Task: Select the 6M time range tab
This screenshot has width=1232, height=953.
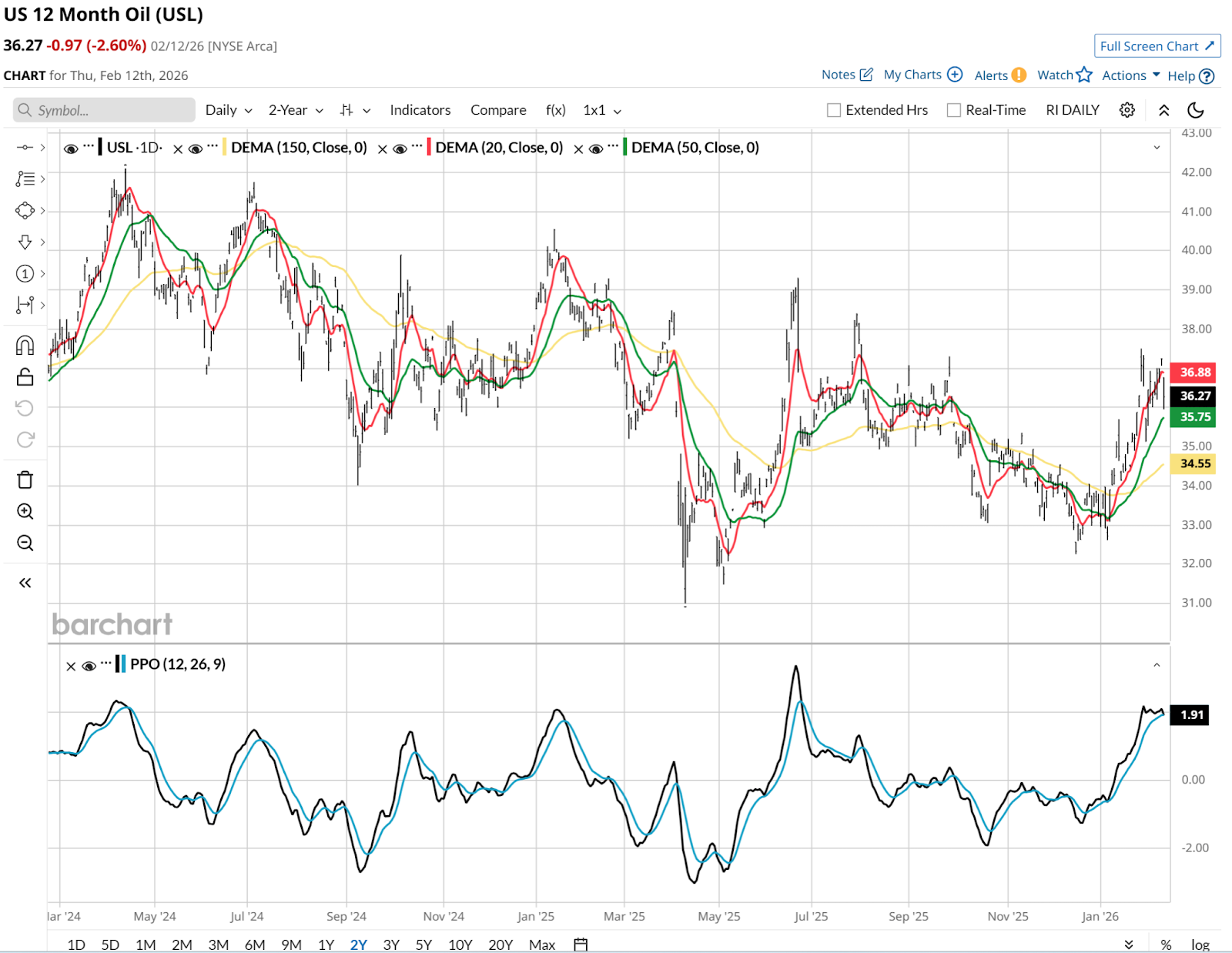Action: coord(255,944)
